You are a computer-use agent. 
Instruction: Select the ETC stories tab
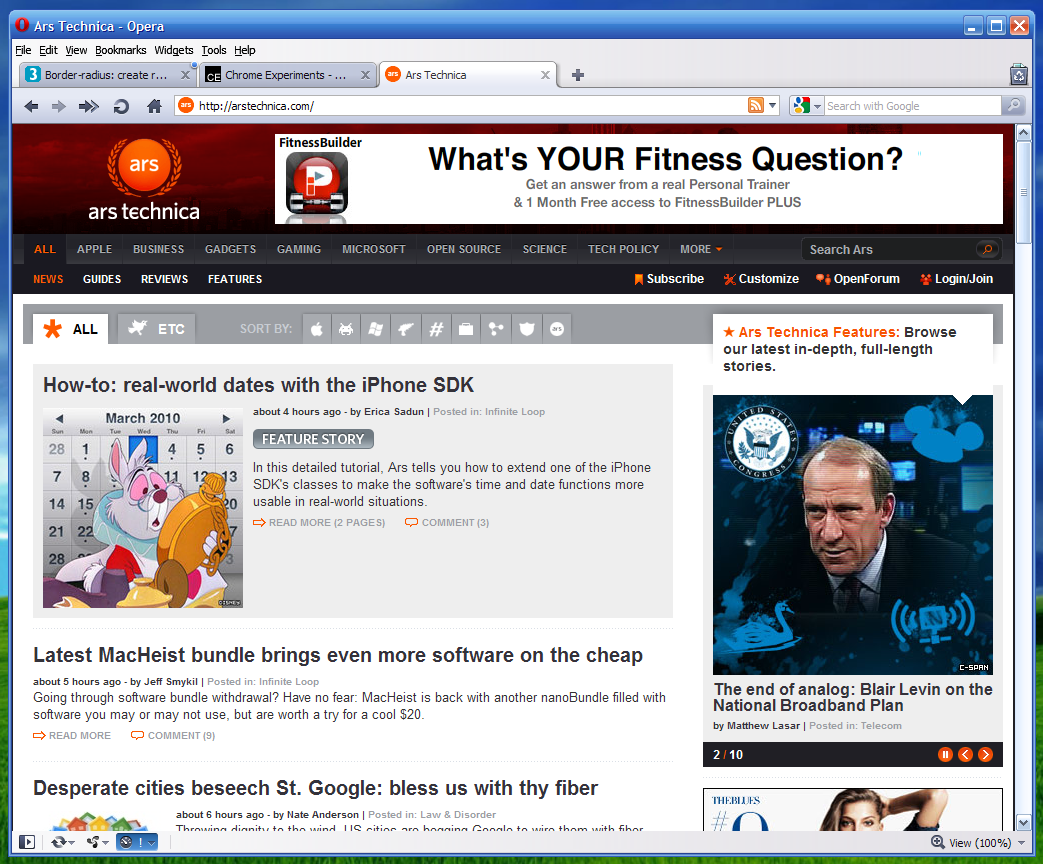156,329
